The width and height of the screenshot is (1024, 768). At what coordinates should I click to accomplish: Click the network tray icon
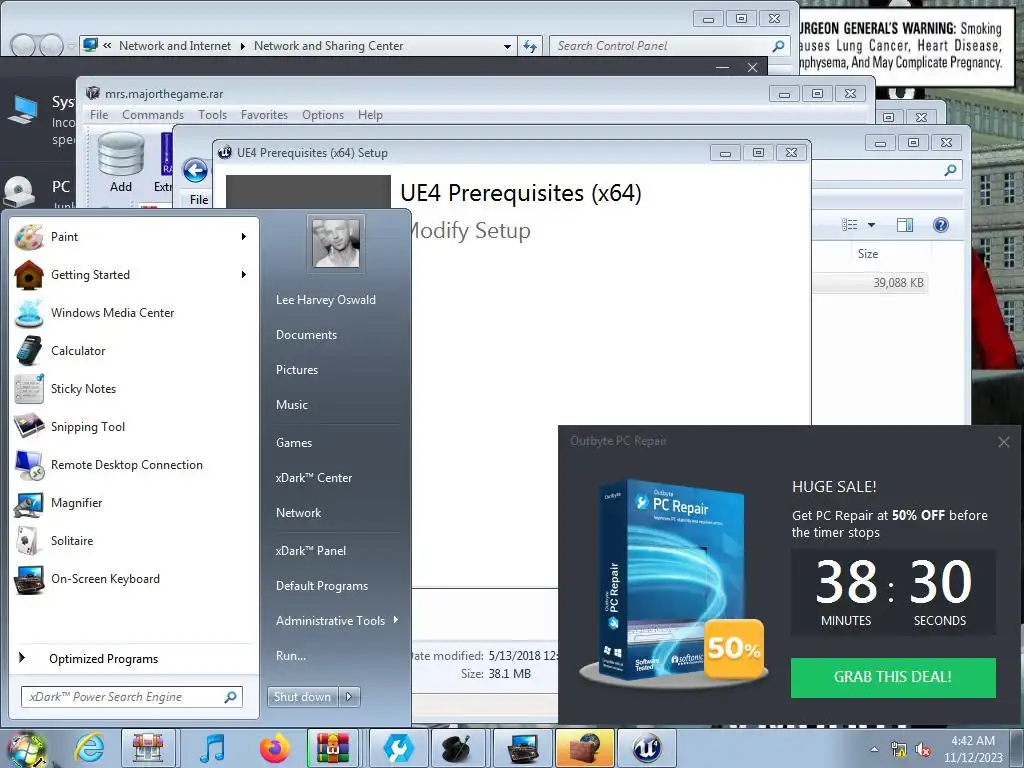899,750
